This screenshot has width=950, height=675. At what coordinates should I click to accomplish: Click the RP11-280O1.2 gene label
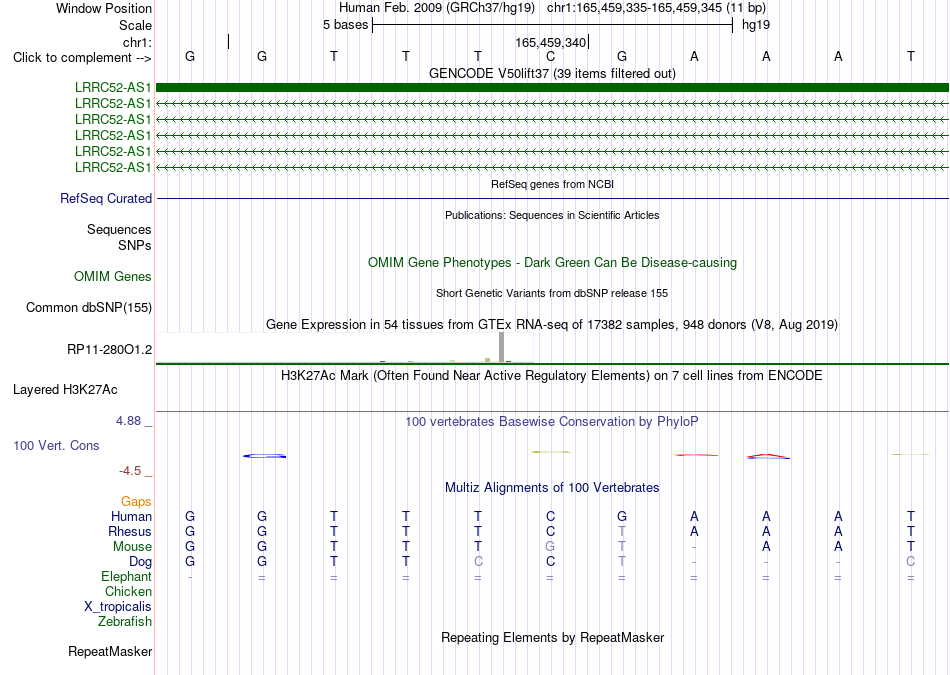tap(109, 350)
